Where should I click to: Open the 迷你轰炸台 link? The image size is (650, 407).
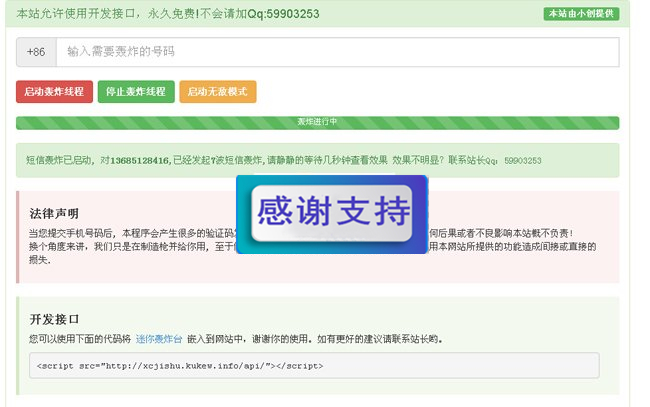[x=159, y=339]
